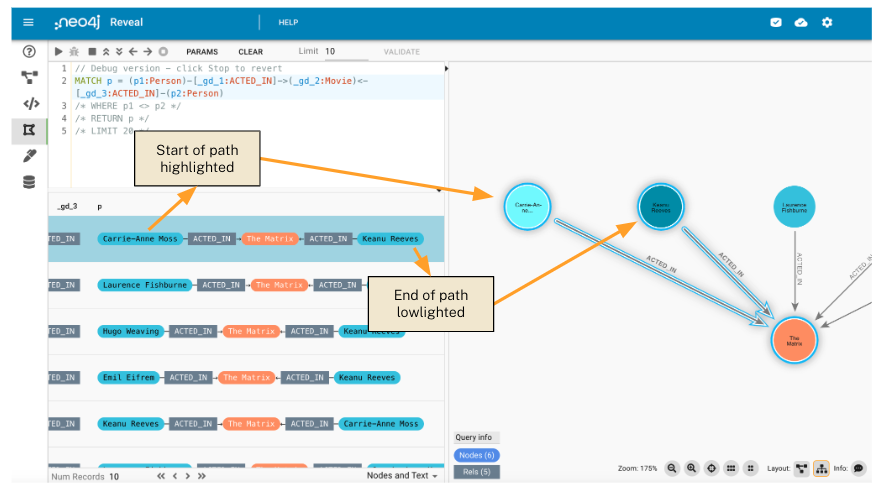Image resolution: width=885 pixels, height=493 pixels.
Task: Open settings gear in the header
Action: click(827, 23)
